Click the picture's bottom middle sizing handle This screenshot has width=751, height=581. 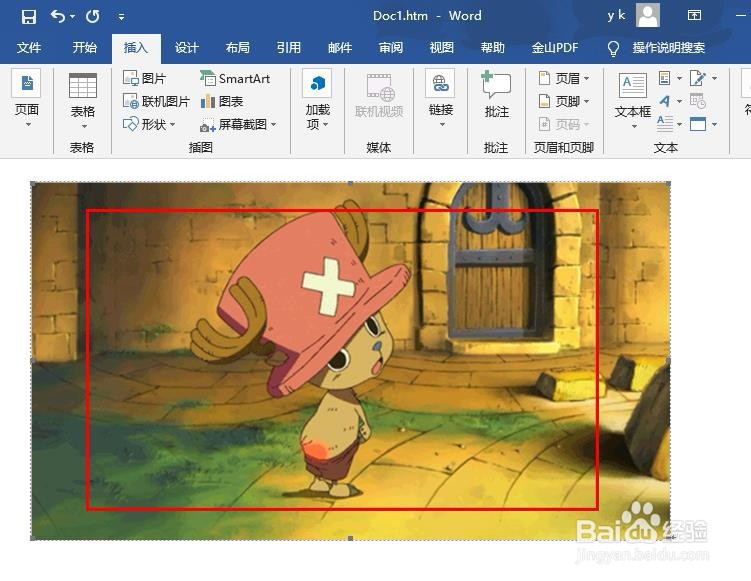tap(351, 539)
